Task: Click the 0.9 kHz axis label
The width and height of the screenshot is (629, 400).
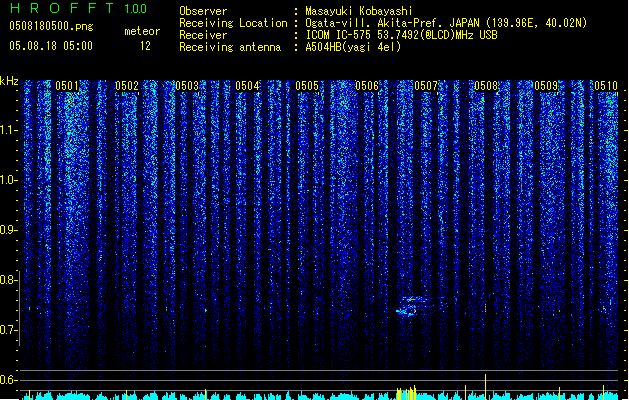Action: tap(9, 230)
